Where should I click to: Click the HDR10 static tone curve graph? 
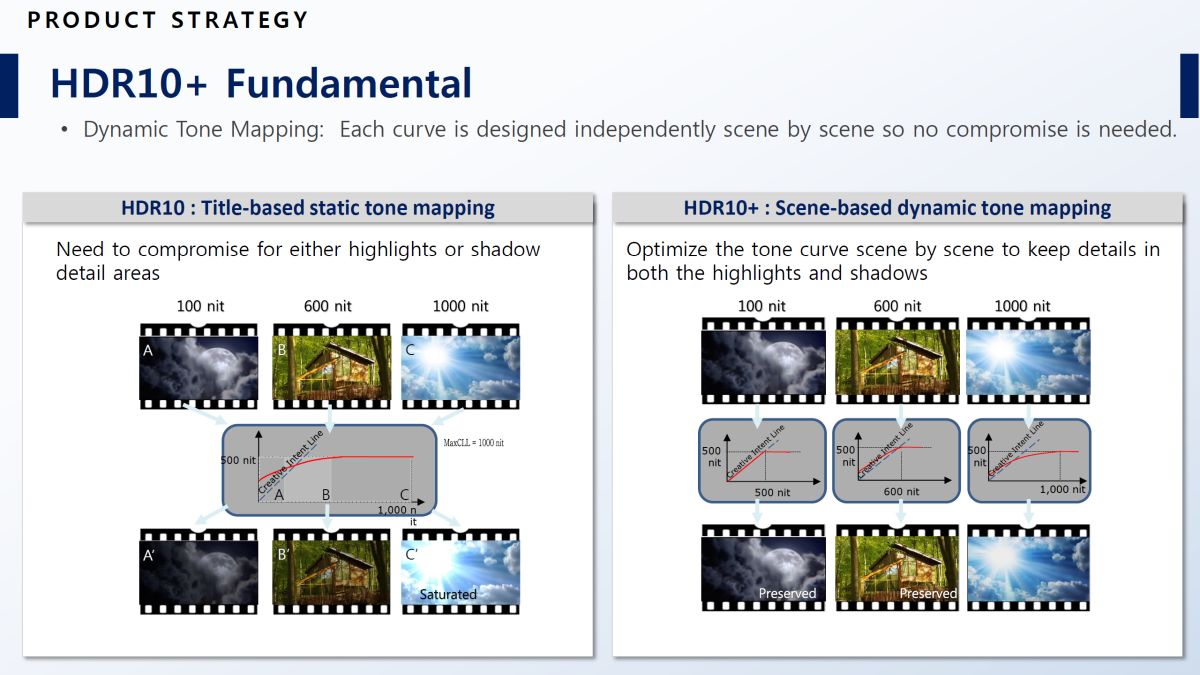[329, 469]
